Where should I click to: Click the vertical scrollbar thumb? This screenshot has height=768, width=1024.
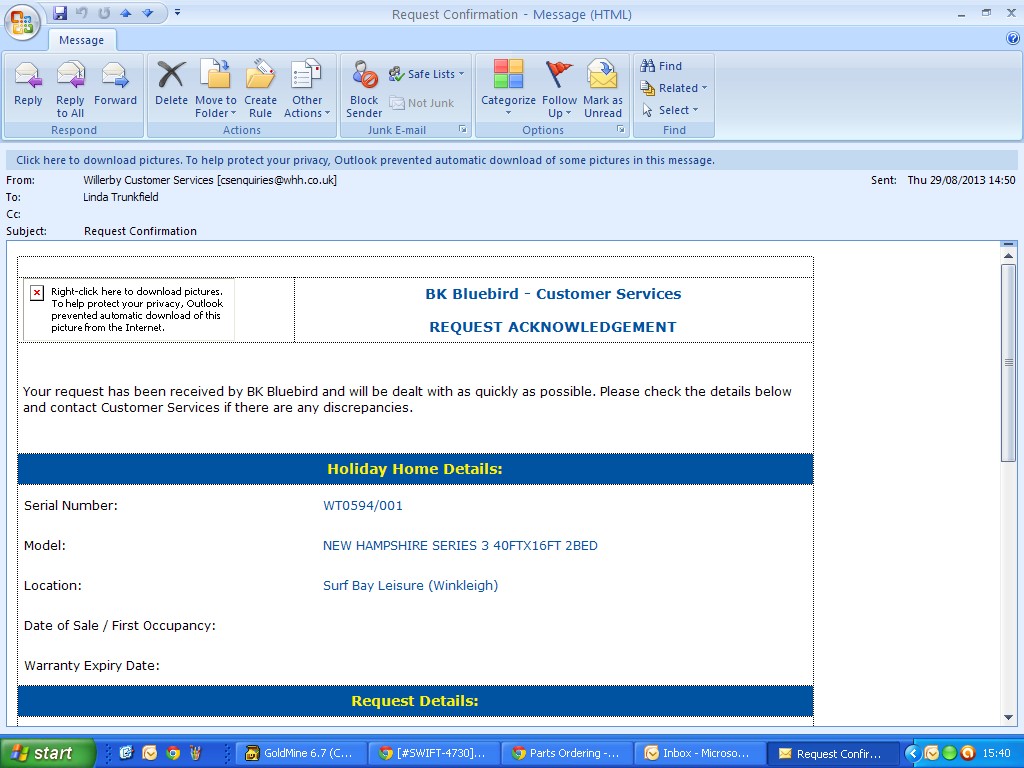coord(1008,362)
